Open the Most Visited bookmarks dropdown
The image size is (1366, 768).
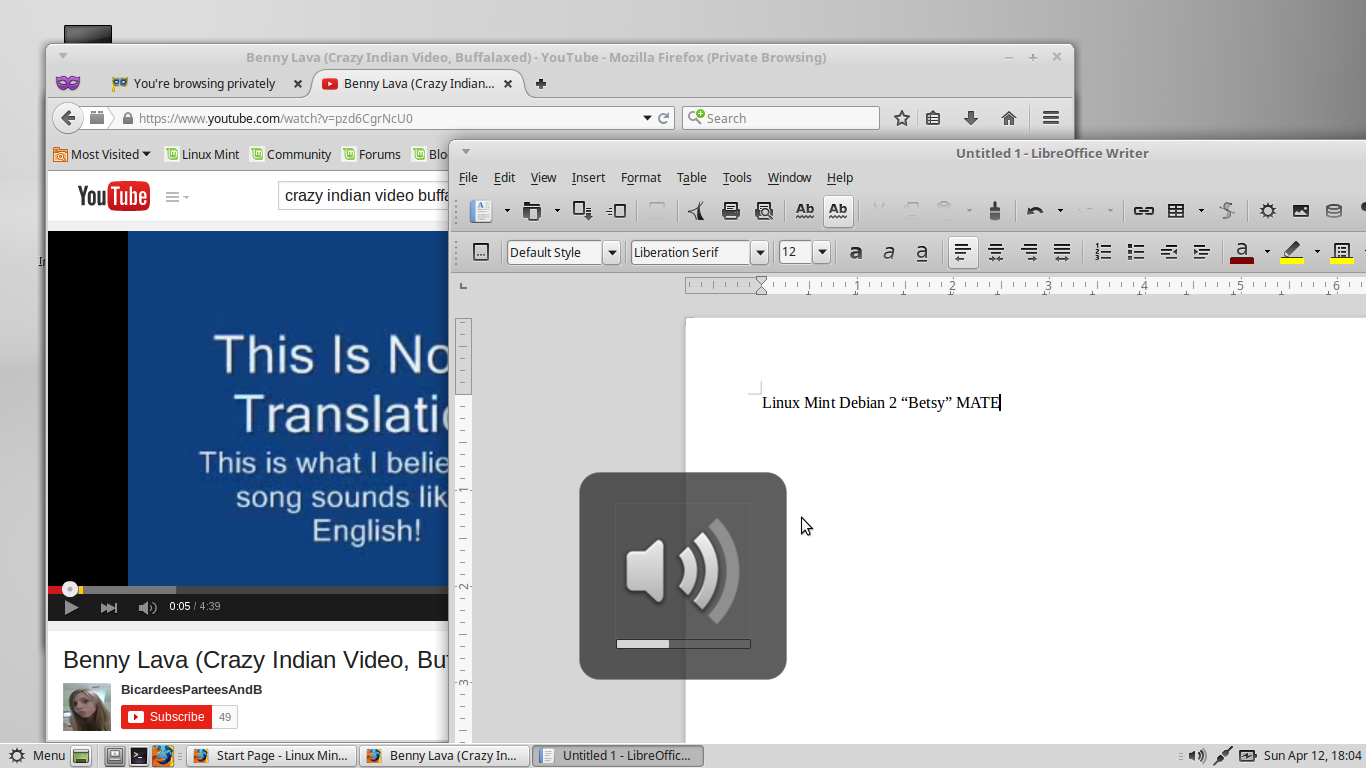(x=102, y=154)
